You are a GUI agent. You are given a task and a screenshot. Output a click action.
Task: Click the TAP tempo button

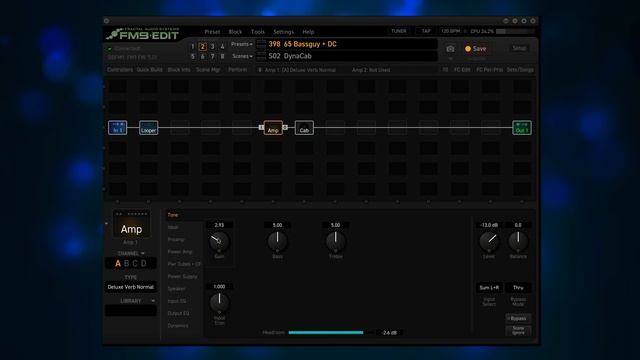coord(426,31)
